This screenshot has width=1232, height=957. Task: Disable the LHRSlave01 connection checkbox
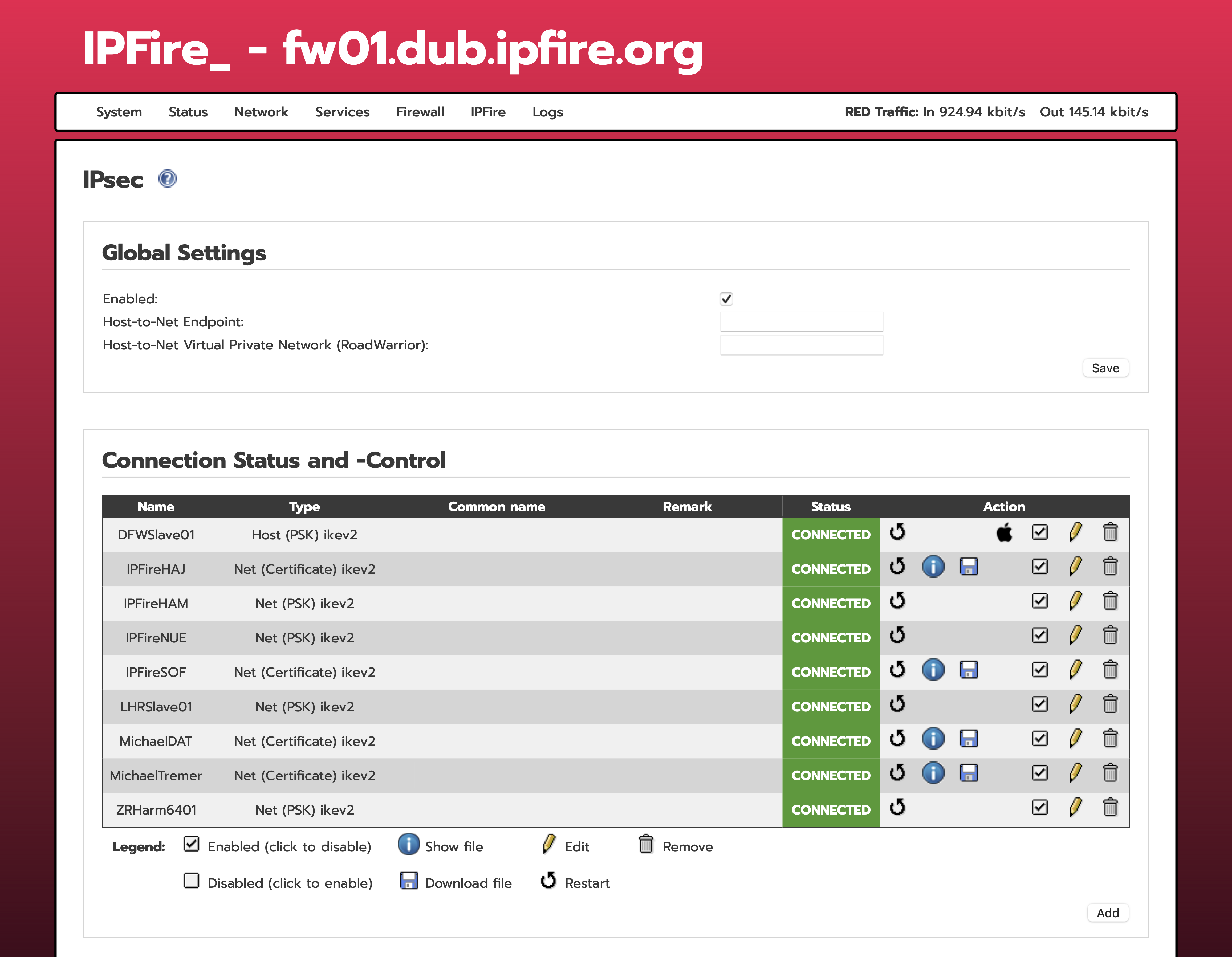(1040, 704)
